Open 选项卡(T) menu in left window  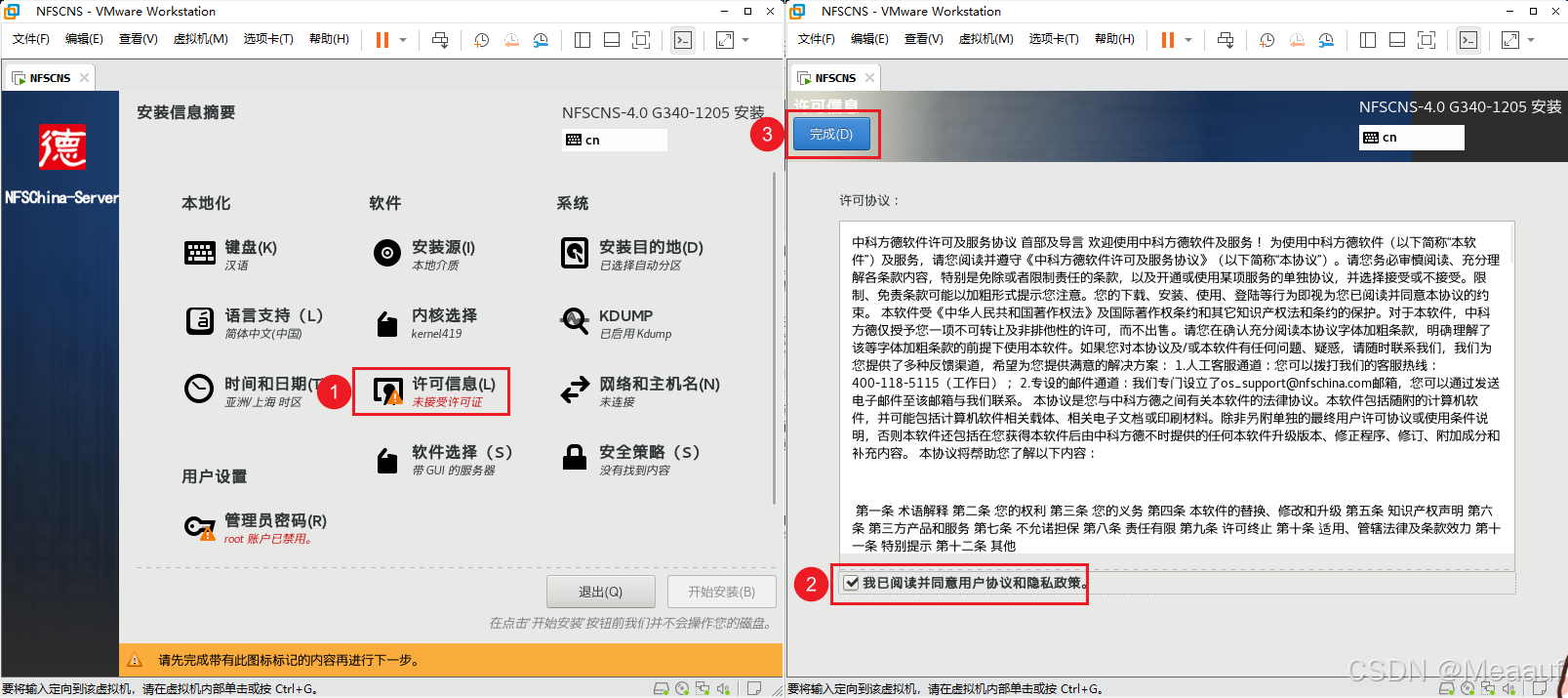[268, 39]
